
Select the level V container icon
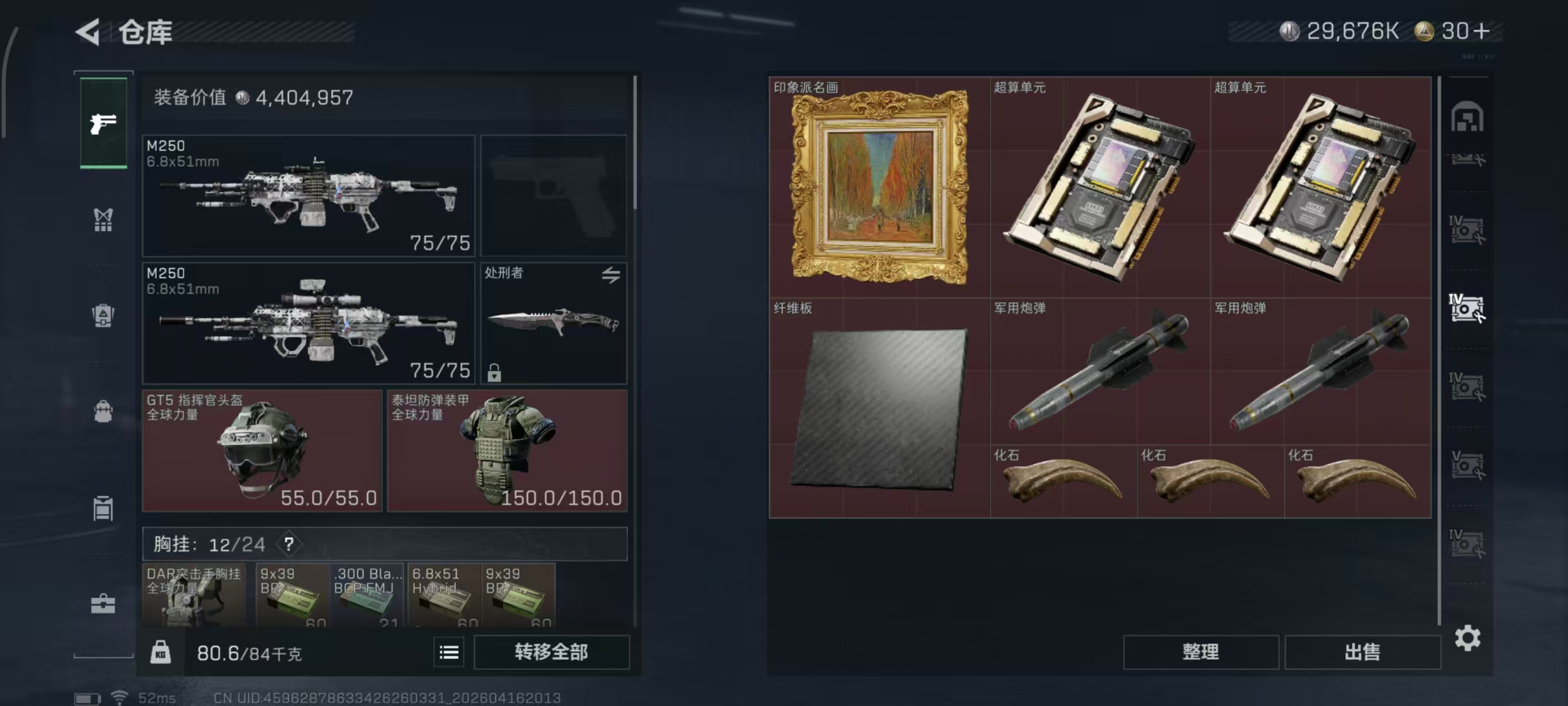click(x=1467, y=466)
